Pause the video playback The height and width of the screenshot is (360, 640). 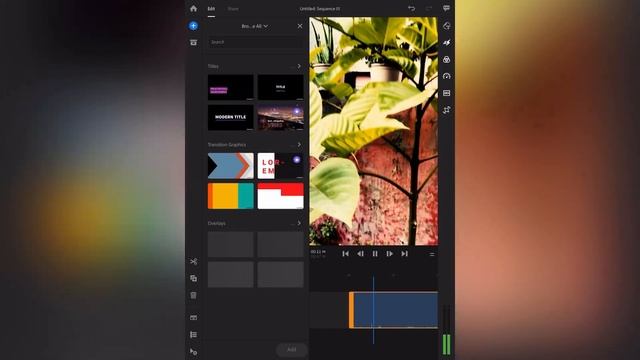pyautogui.click(x=375, y=253)
